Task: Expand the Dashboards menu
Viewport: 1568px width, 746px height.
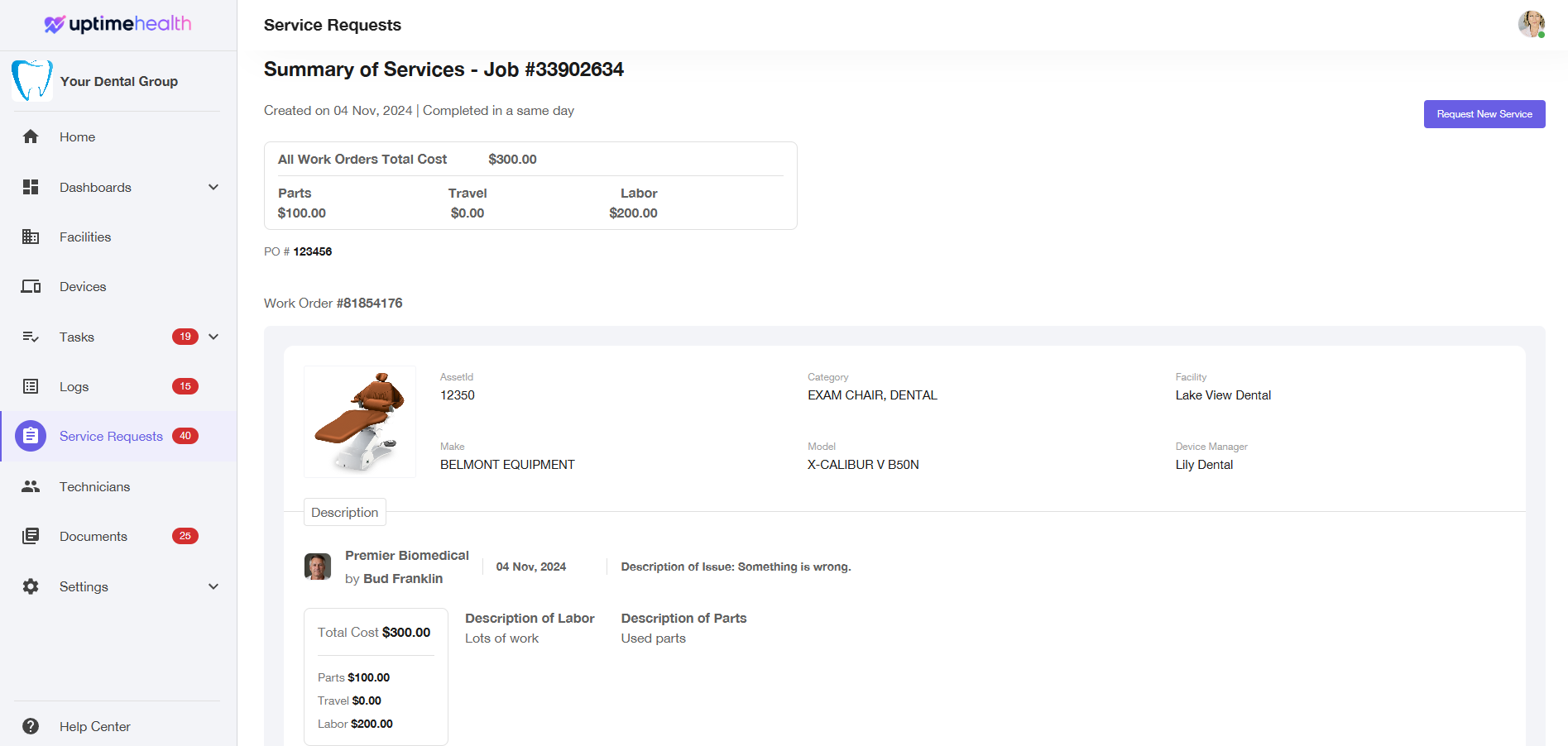Action: click(x=213, y=187)
